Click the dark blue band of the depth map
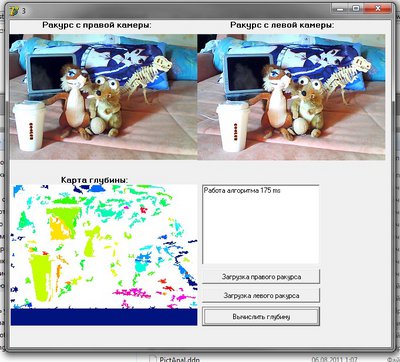Viewport: 400px width, 362px height. click(x=104, y=317)
